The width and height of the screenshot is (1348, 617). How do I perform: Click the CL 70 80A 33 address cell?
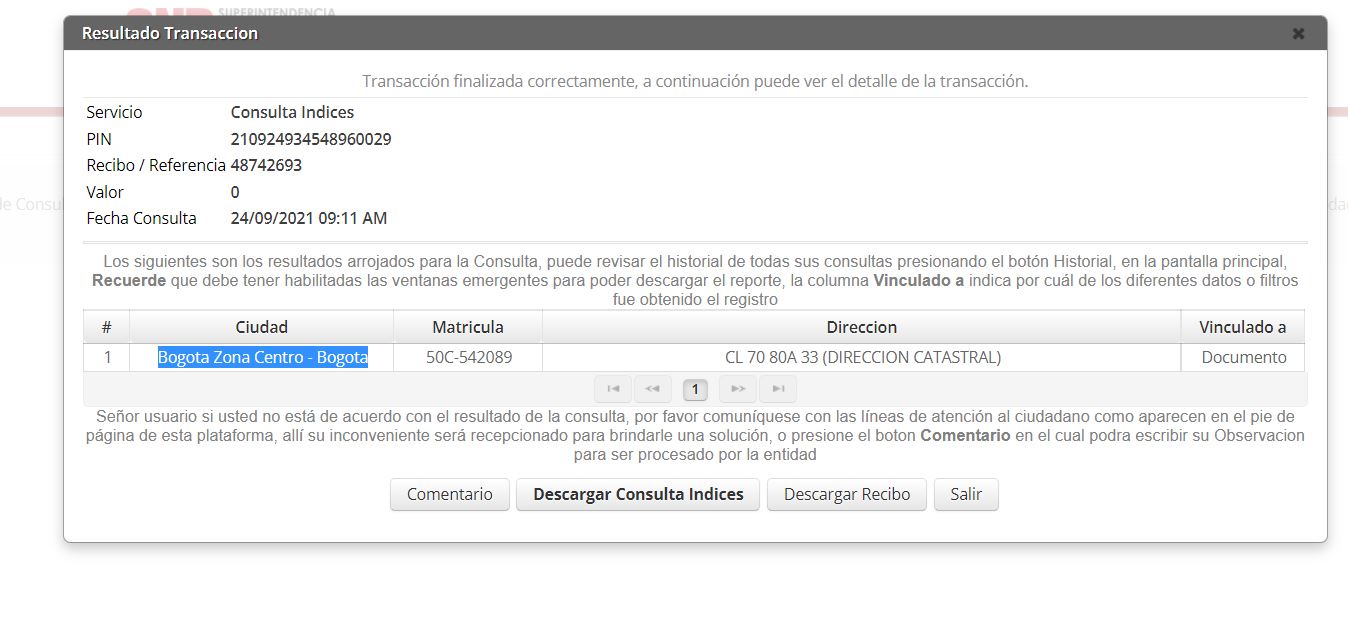(x=862, y=357)
